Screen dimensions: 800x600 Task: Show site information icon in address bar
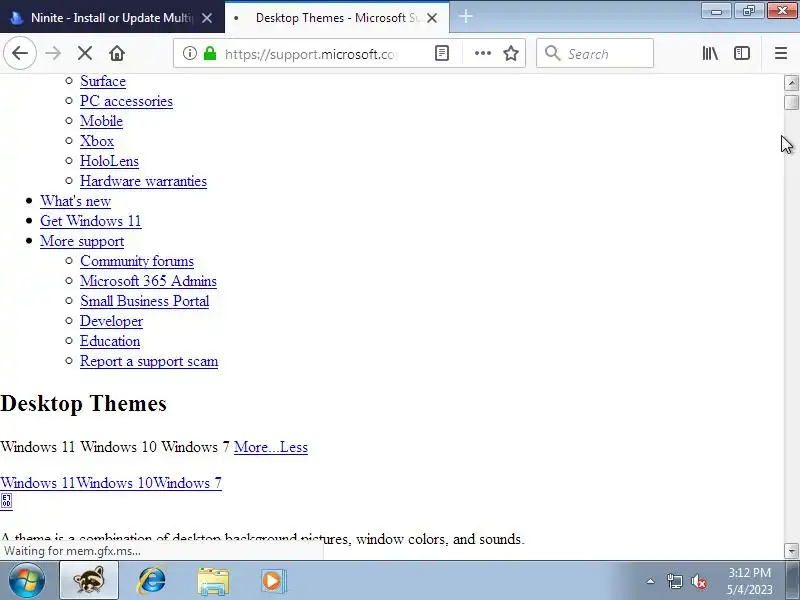[x=190, y=53]
